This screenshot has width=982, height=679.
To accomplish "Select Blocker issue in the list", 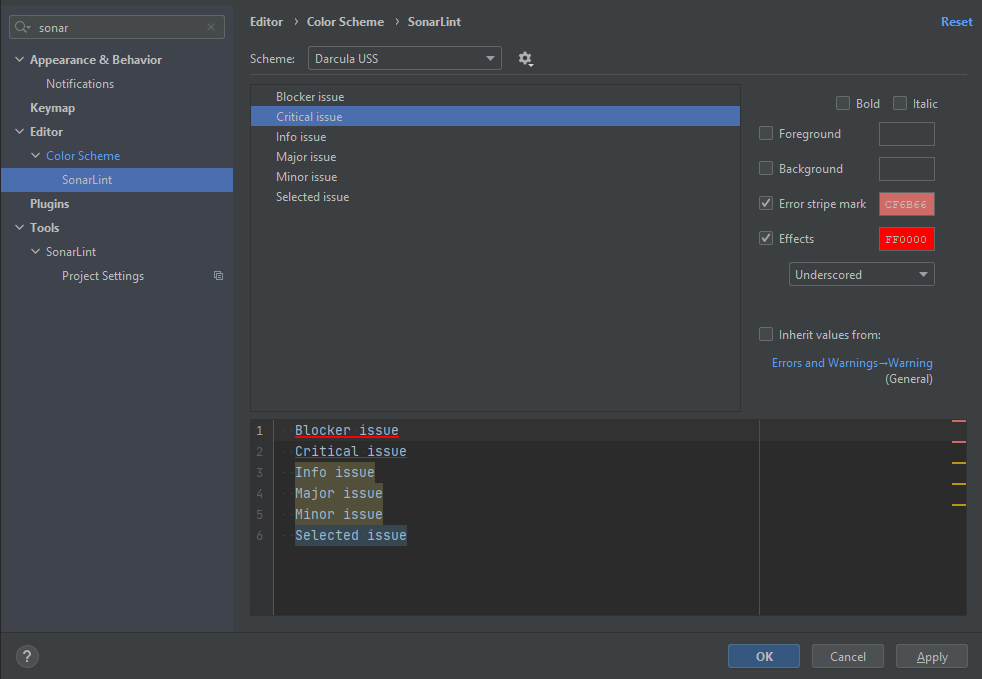I will (x=310, y=97).
